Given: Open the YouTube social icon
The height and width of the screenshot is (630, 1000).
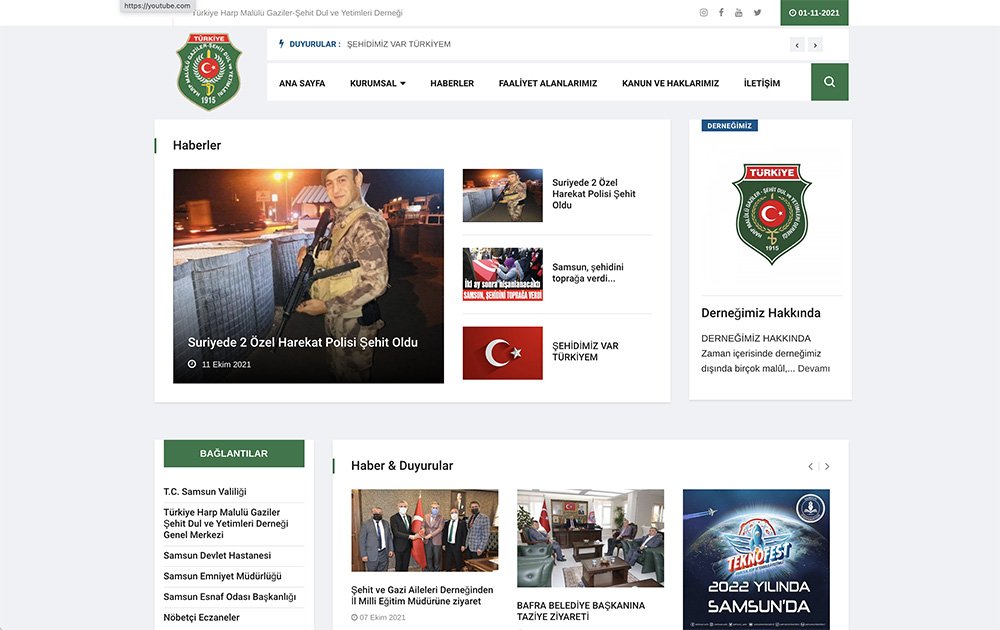Looking at the screenshot, I should pyautogui.click(x=739, y=12).
